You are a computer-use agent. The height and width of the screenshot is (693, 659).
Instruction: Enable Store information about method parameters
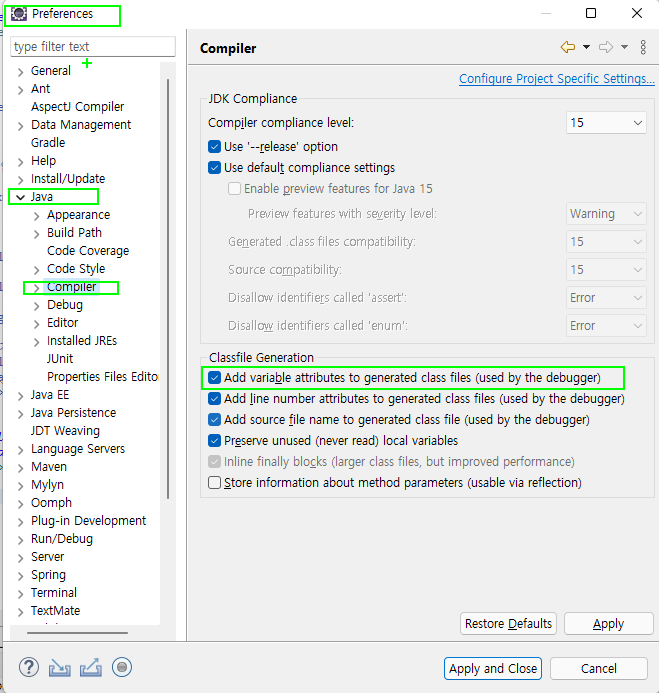214,482
